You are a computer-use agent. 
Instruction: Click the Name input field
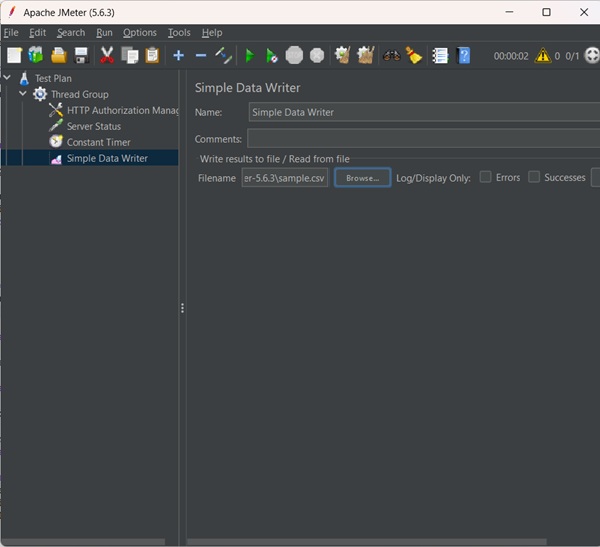pos(424,112)
